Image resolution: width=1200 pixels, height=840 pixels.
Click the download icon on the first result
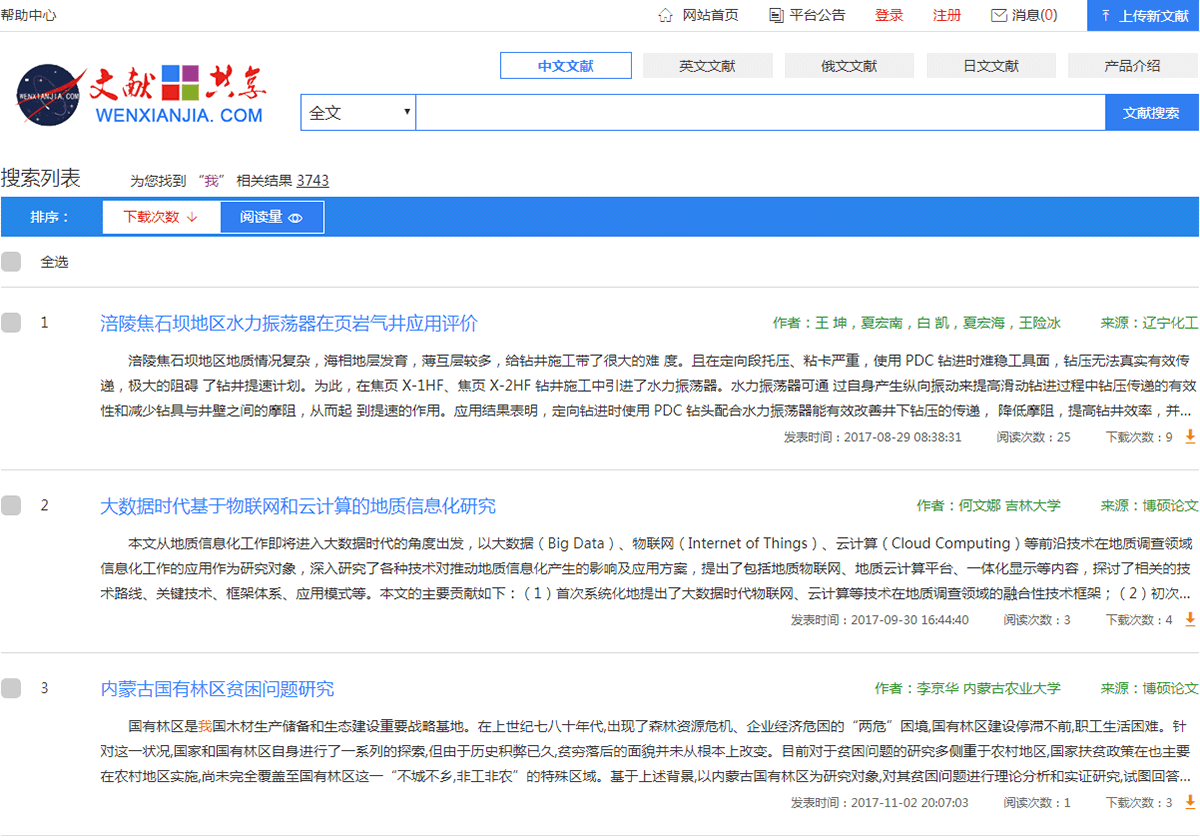pyautogui.click(x=1190, y=436)
